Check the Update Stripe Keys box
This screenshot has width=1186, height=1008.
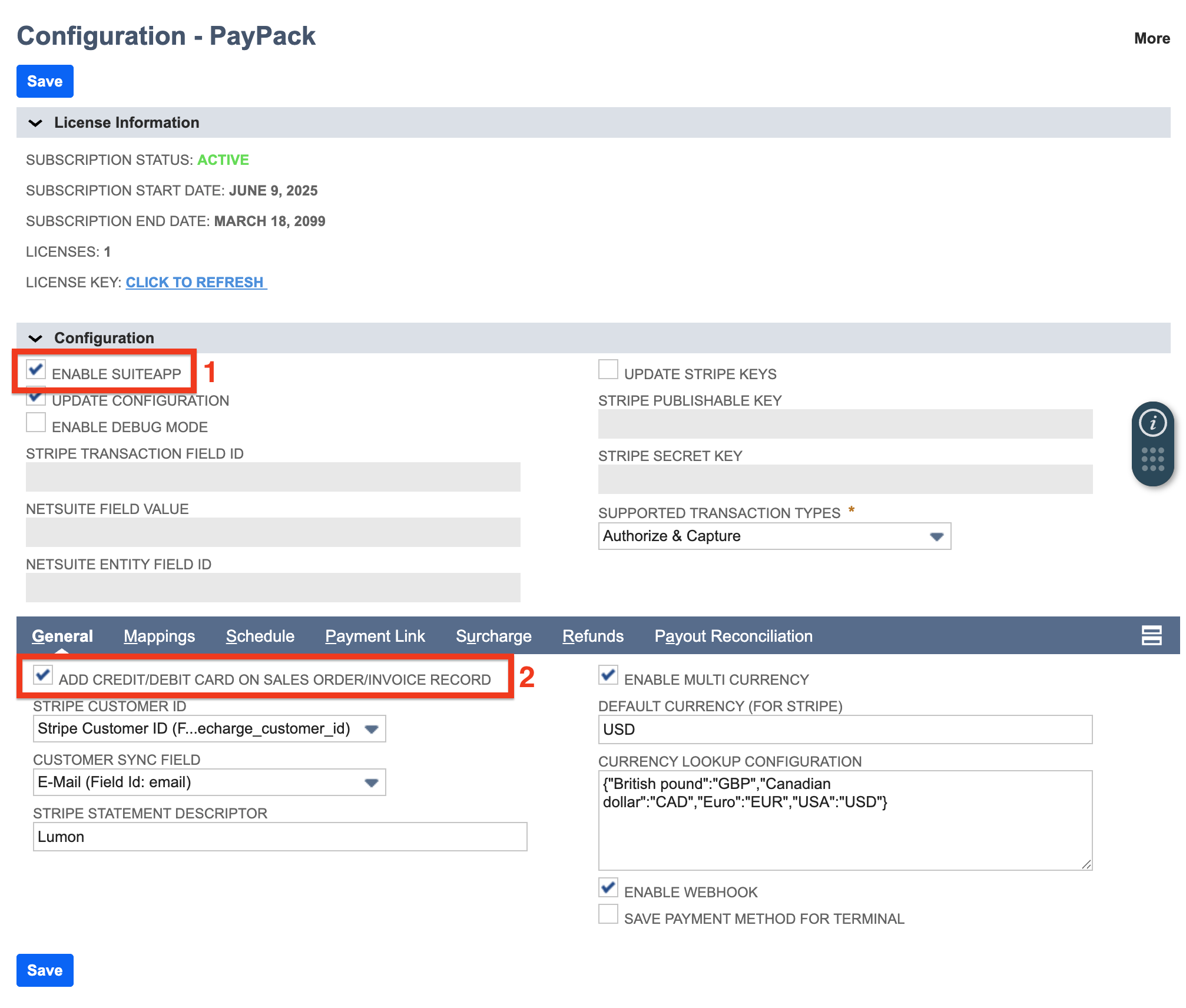[x=608, y=369]
